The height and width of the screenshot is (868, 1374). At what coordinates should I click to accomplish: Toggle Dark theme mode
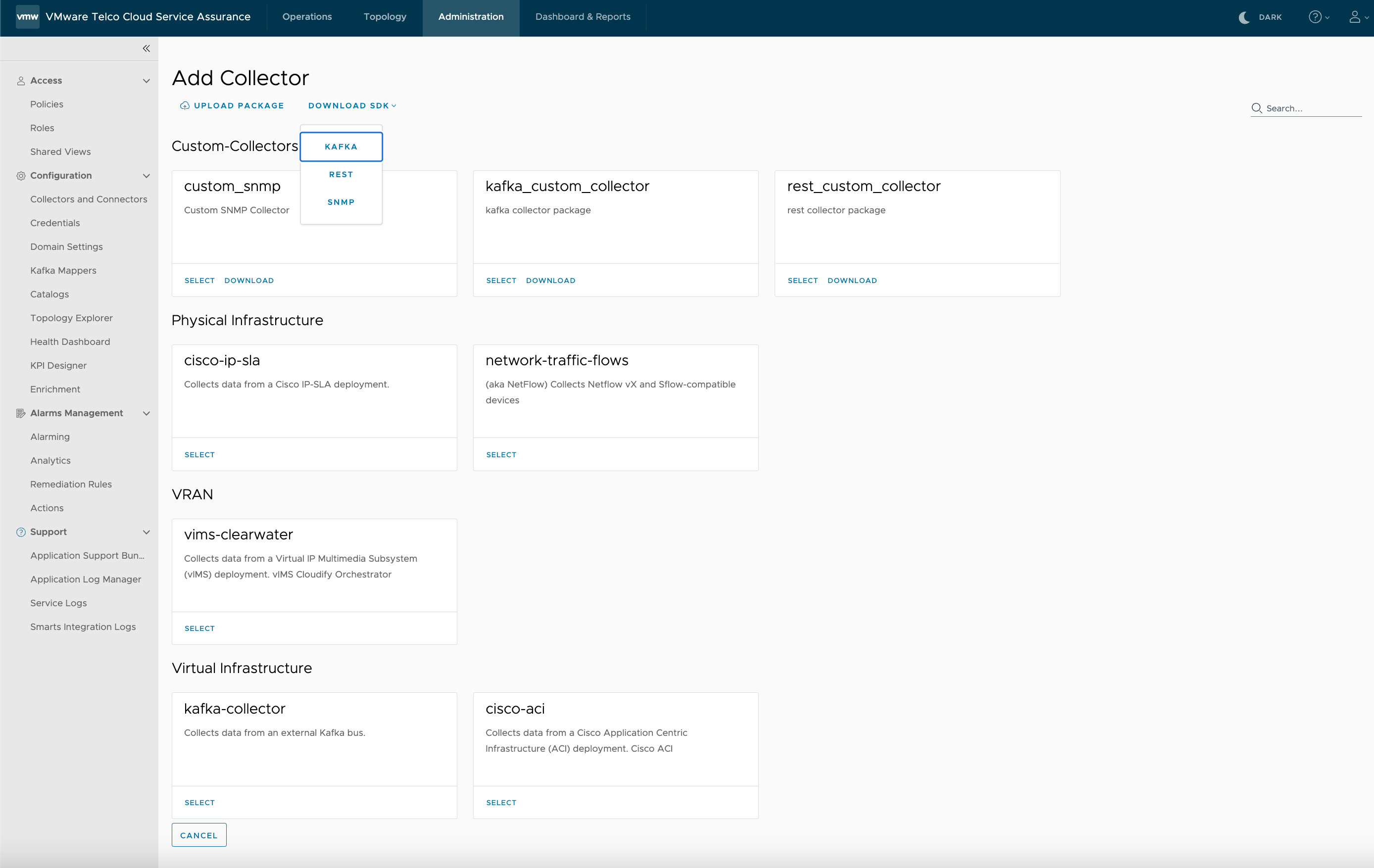(1260, 17)
